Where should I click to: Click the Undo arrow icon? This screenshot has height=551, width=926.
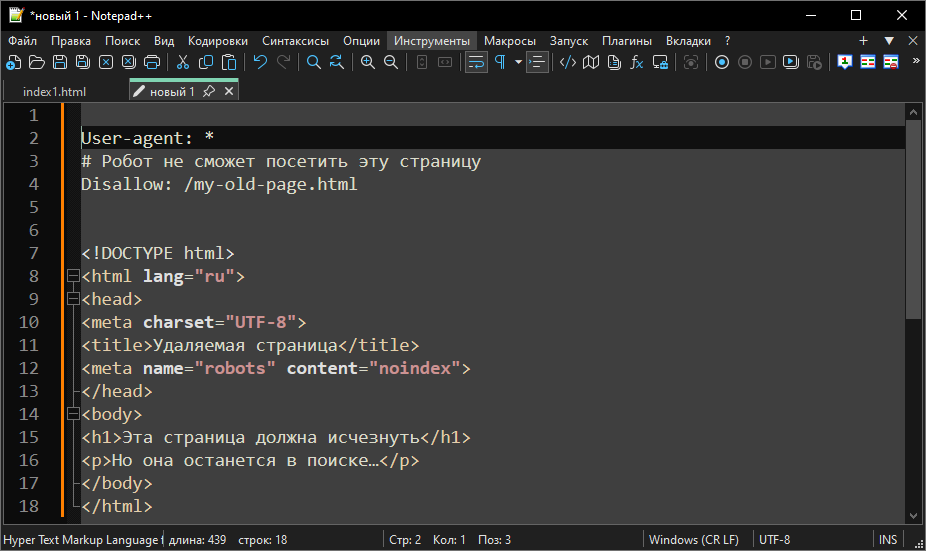pyautogui.click(x=260, y=62)
